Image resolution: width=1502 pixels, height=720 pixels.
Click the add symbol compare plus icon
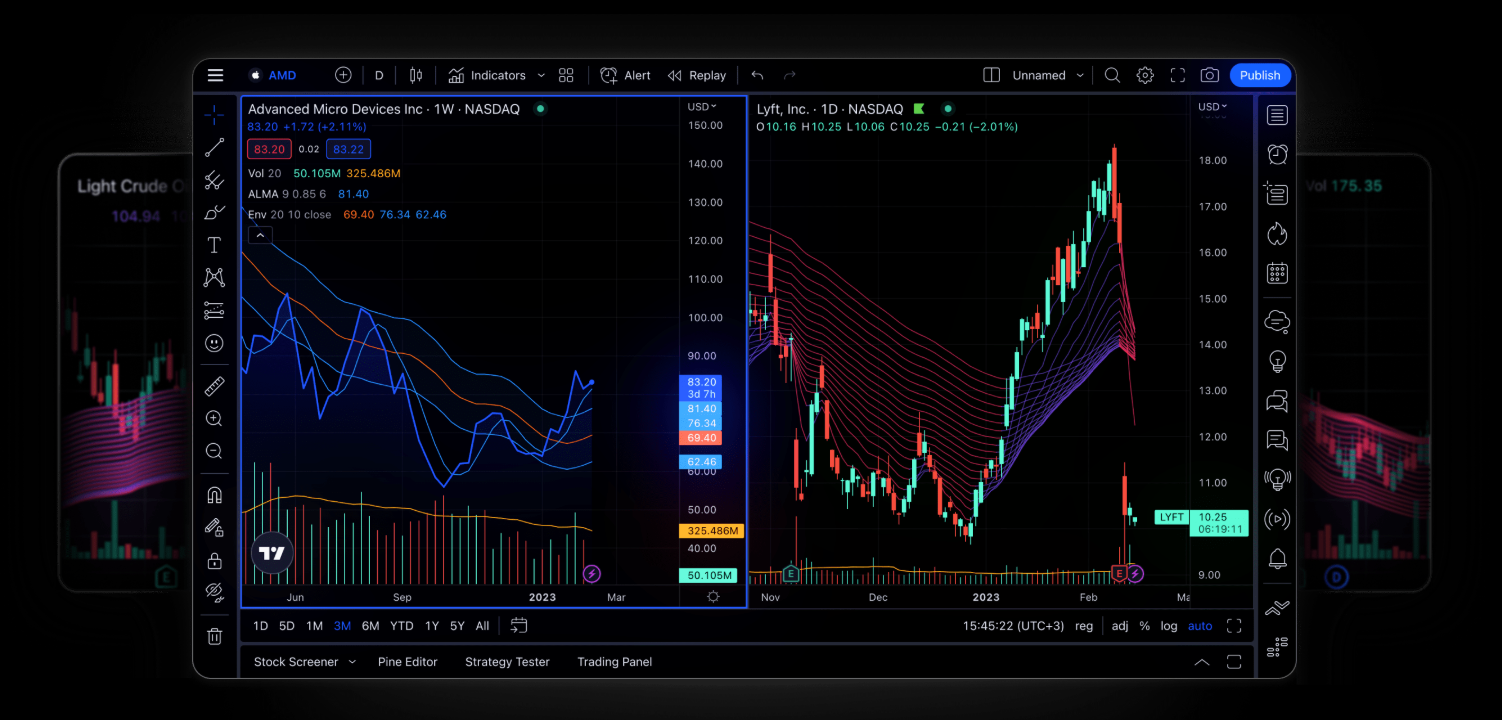point(343,75)
